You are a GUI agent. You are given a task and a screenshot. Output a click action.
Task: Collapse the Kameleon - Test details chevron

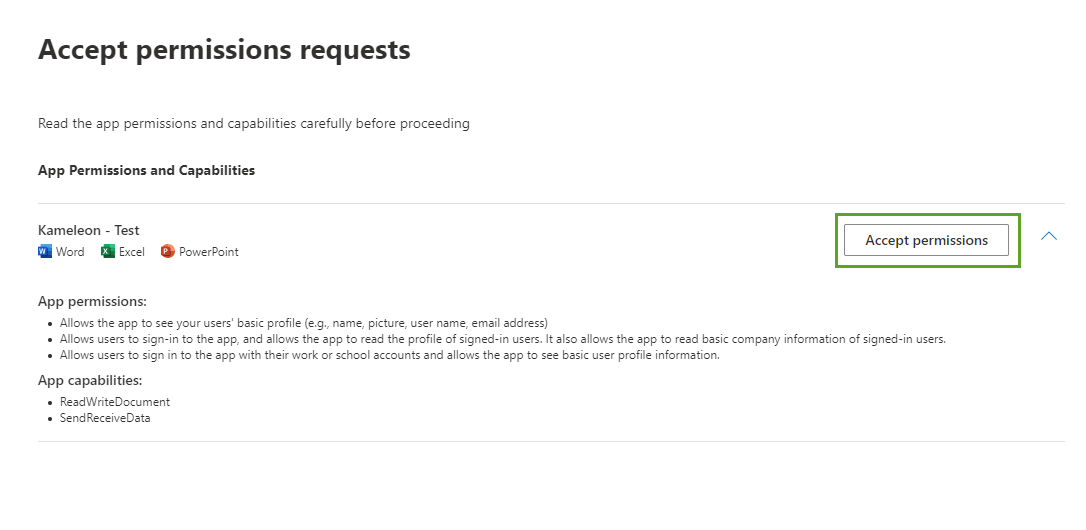pyautogui.click(x=1048, y=236)
